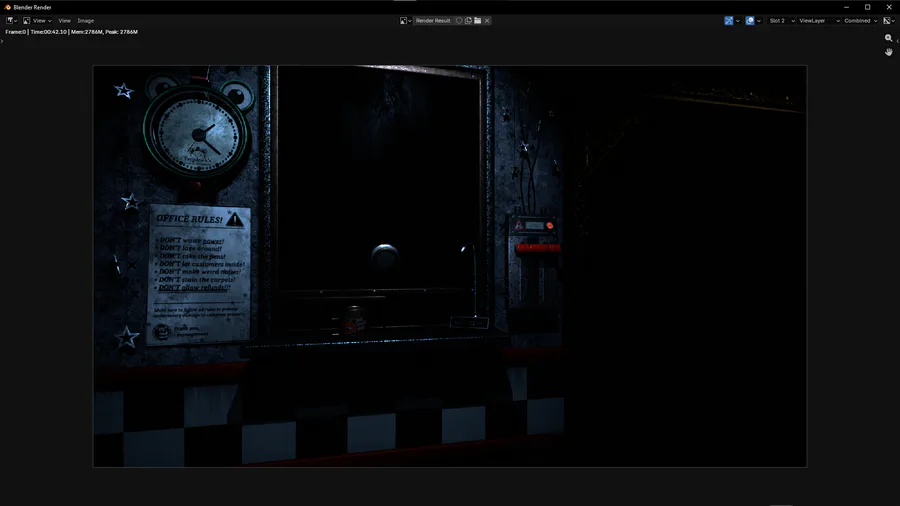Open the ViewLayer dropdown
The image size is (900, 506).
pyautogui.click(x=819, y=21)
